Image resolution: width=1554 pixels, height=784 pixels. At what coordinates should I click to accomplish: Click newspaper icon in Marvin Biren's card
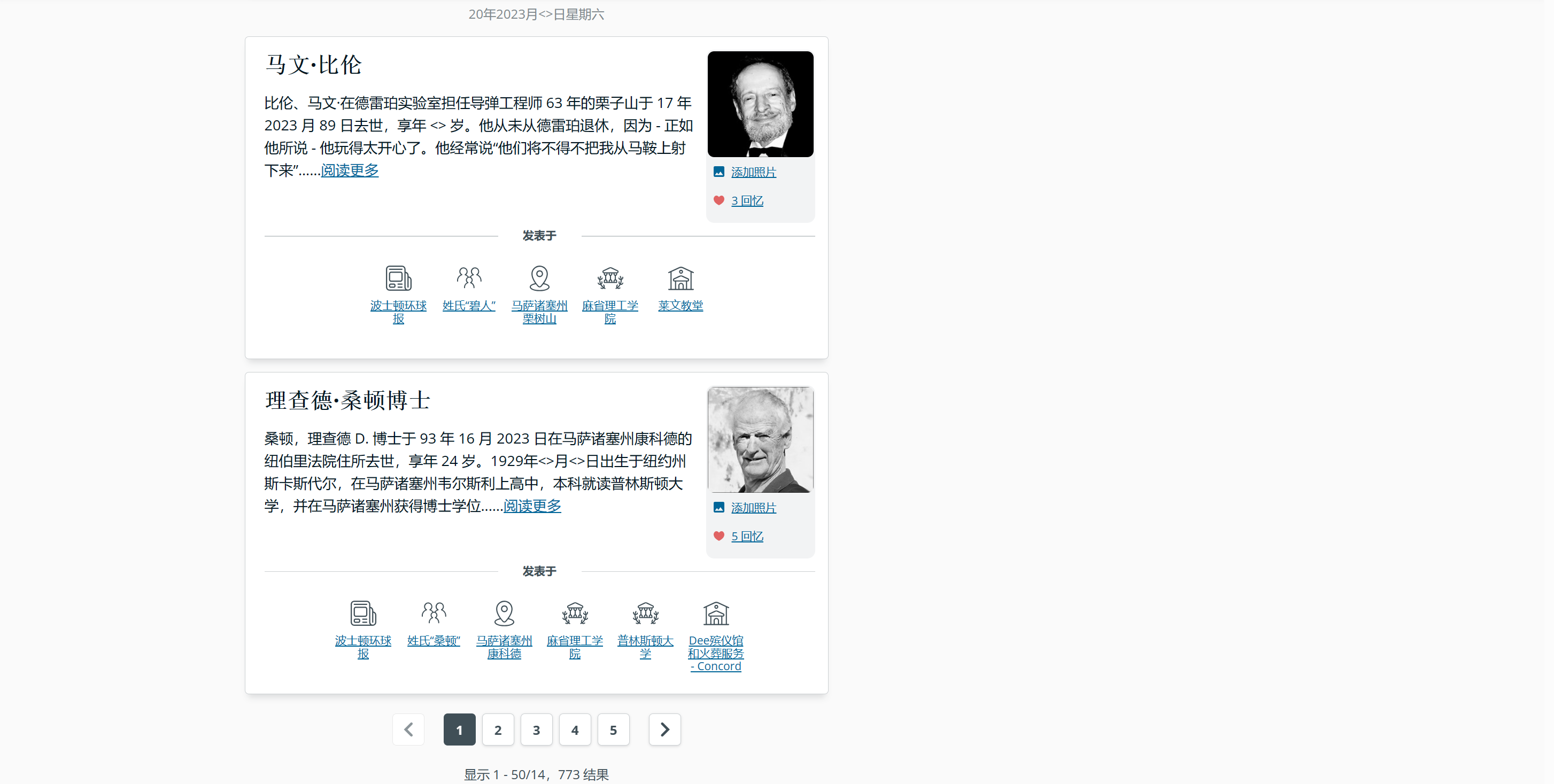(398, 278)
